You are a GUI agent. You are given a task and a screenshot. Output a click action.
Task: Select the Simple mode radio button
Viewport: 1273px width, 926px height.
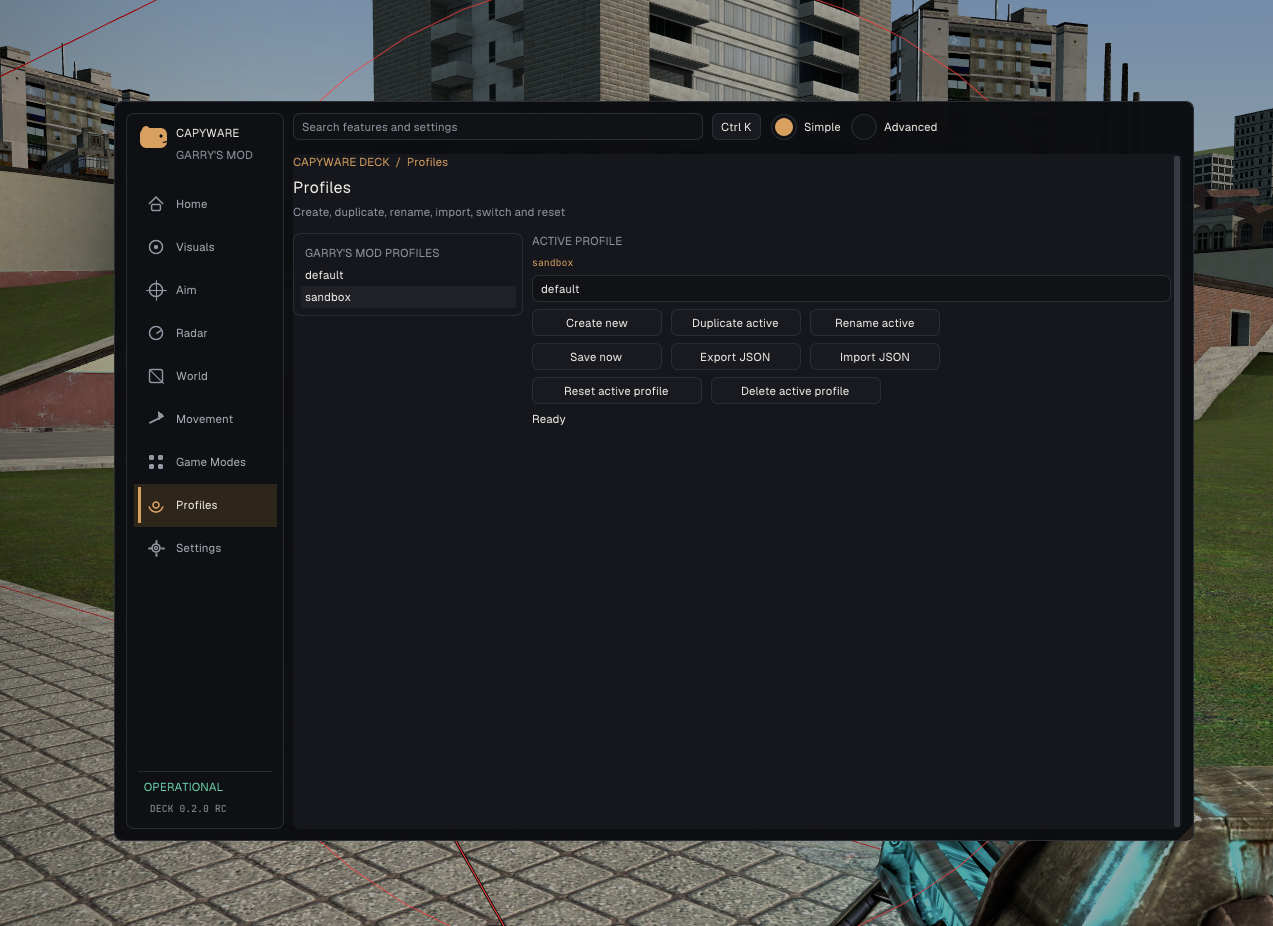tap(784, 127)
